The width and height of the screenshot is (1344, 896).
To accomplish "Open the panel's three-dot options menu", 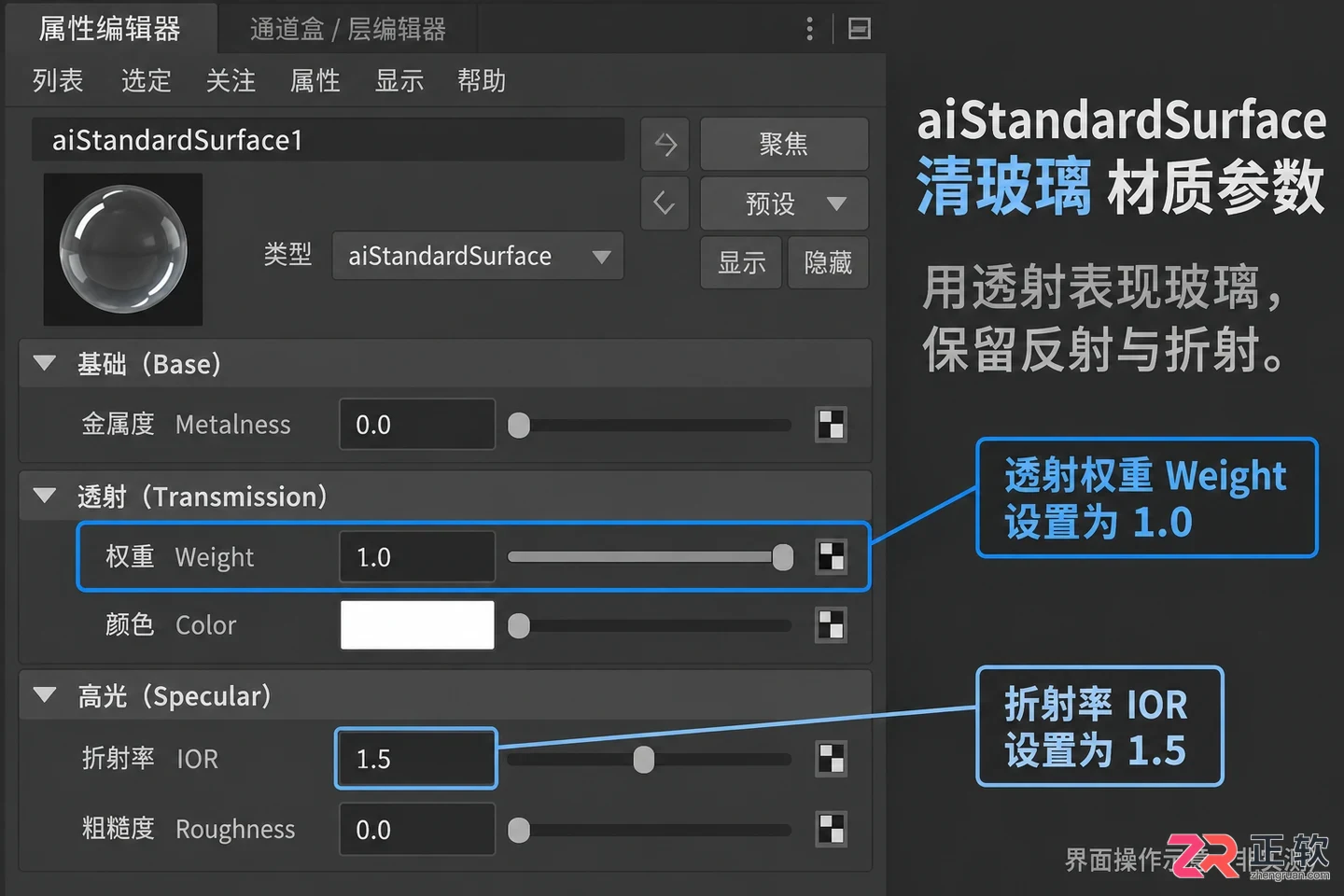I will coord(809,29).
